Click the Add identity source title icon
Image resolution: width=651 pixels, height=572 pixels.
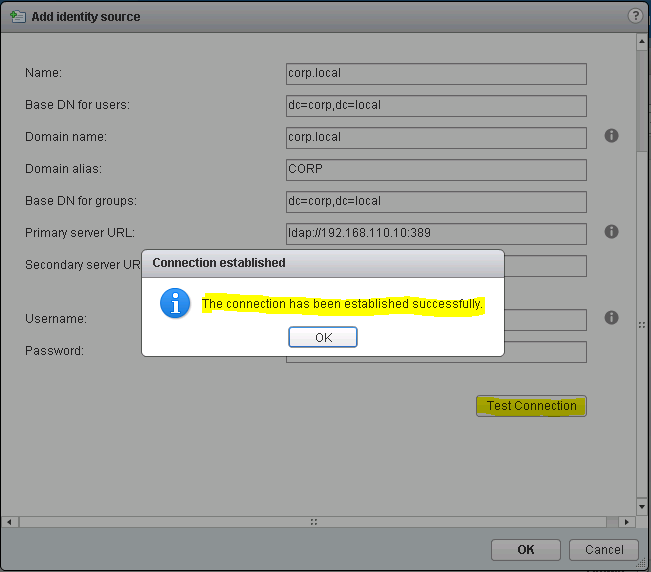[x=17, y=17]
